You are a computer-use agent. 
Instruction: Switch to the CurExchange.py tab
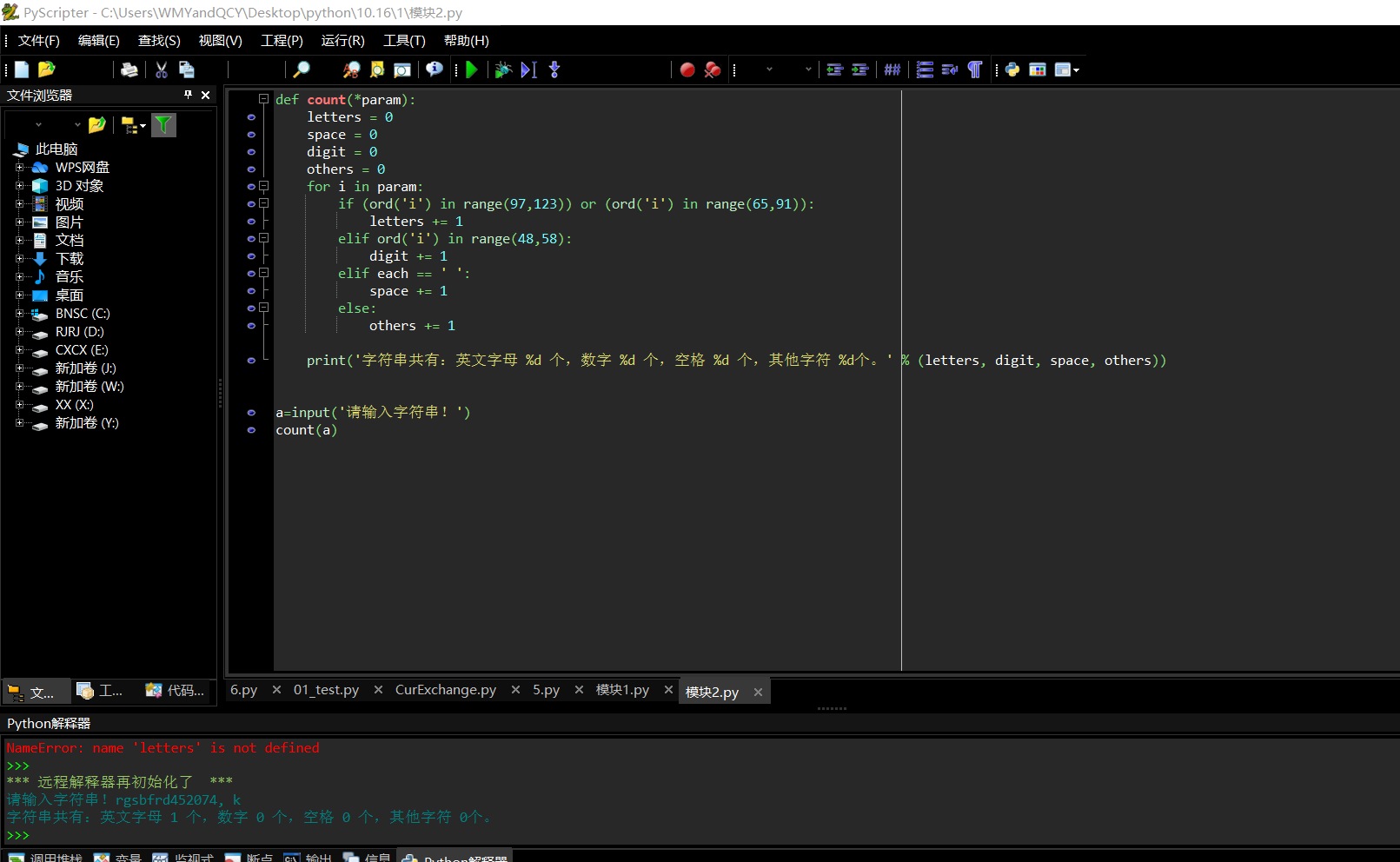(446, 690)
